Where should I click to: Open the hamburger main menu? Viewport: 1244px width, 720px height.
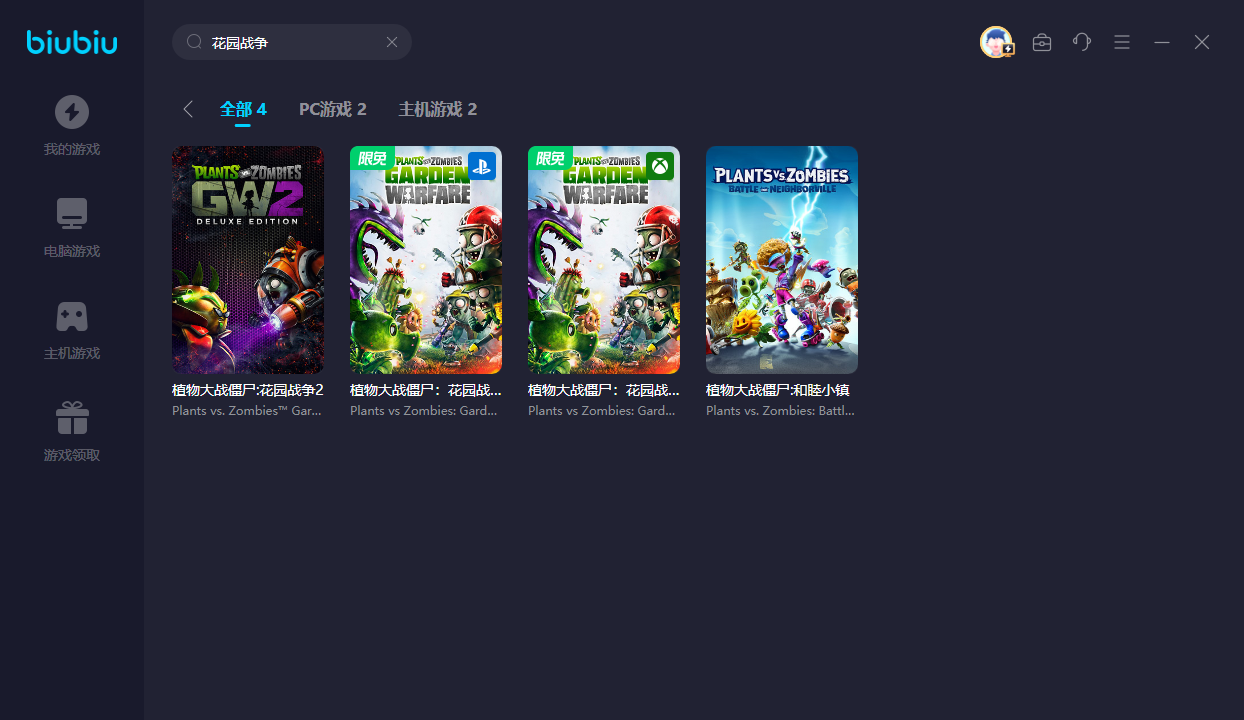tap(1122, 42)
